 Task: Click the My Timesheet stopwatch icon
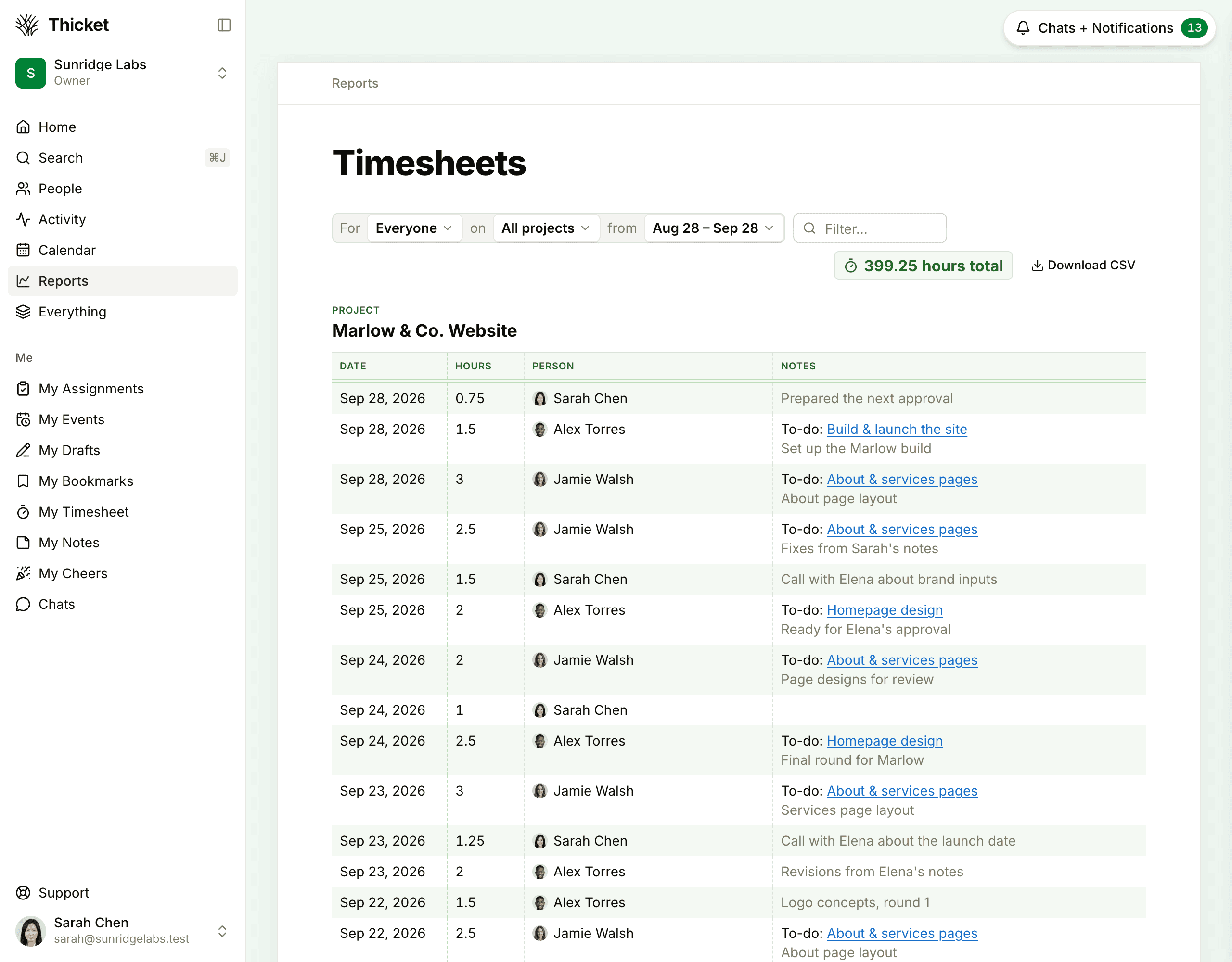pyautogui.click(x=23, y=512)
